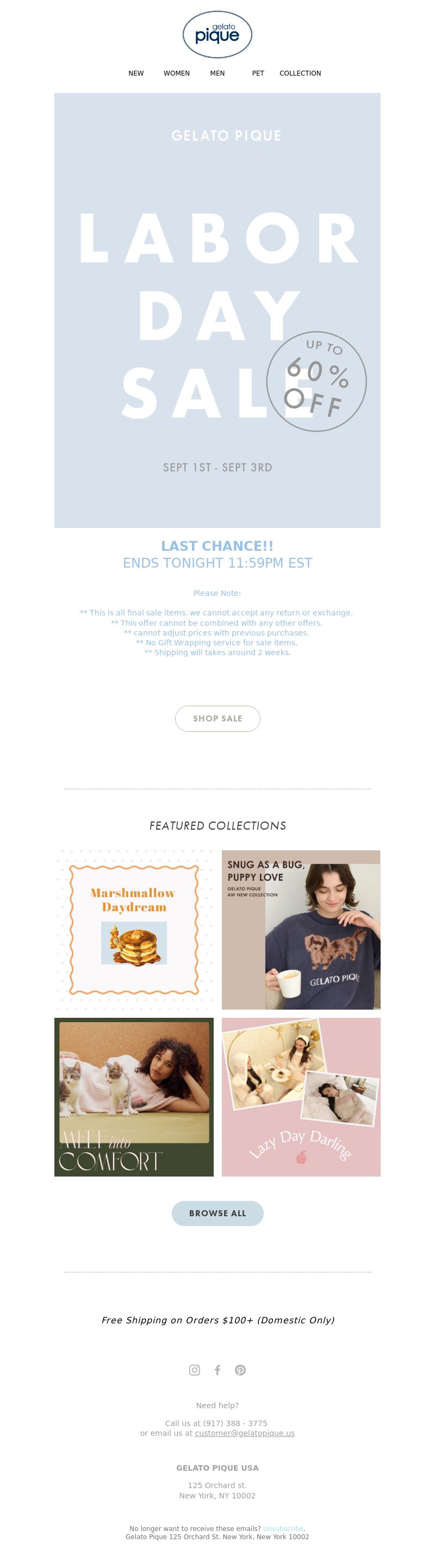Open the Facebook social icon
Viewport: 435px width, 1568px height.
[x=217, y=1370]
